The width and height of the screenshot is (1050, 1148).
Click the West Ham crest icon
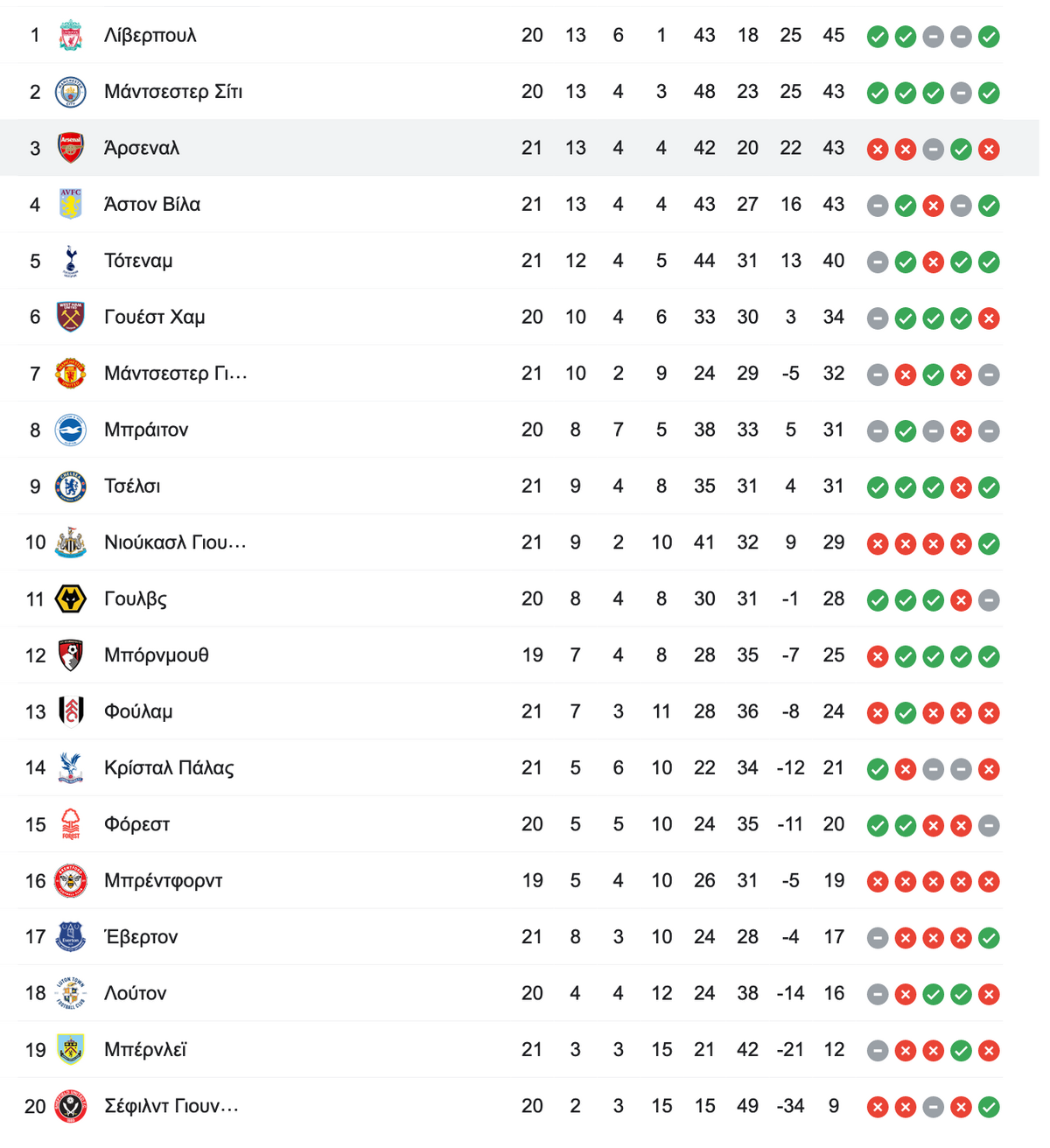[71, 317]
